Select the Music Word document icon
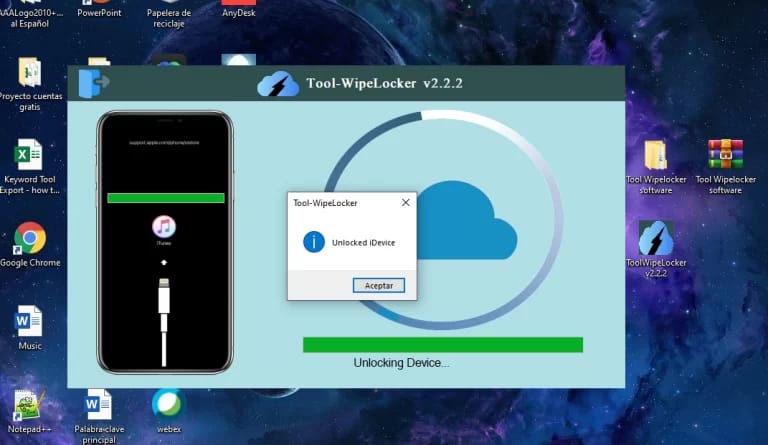768x445 pixels. (x=29, y=328)
